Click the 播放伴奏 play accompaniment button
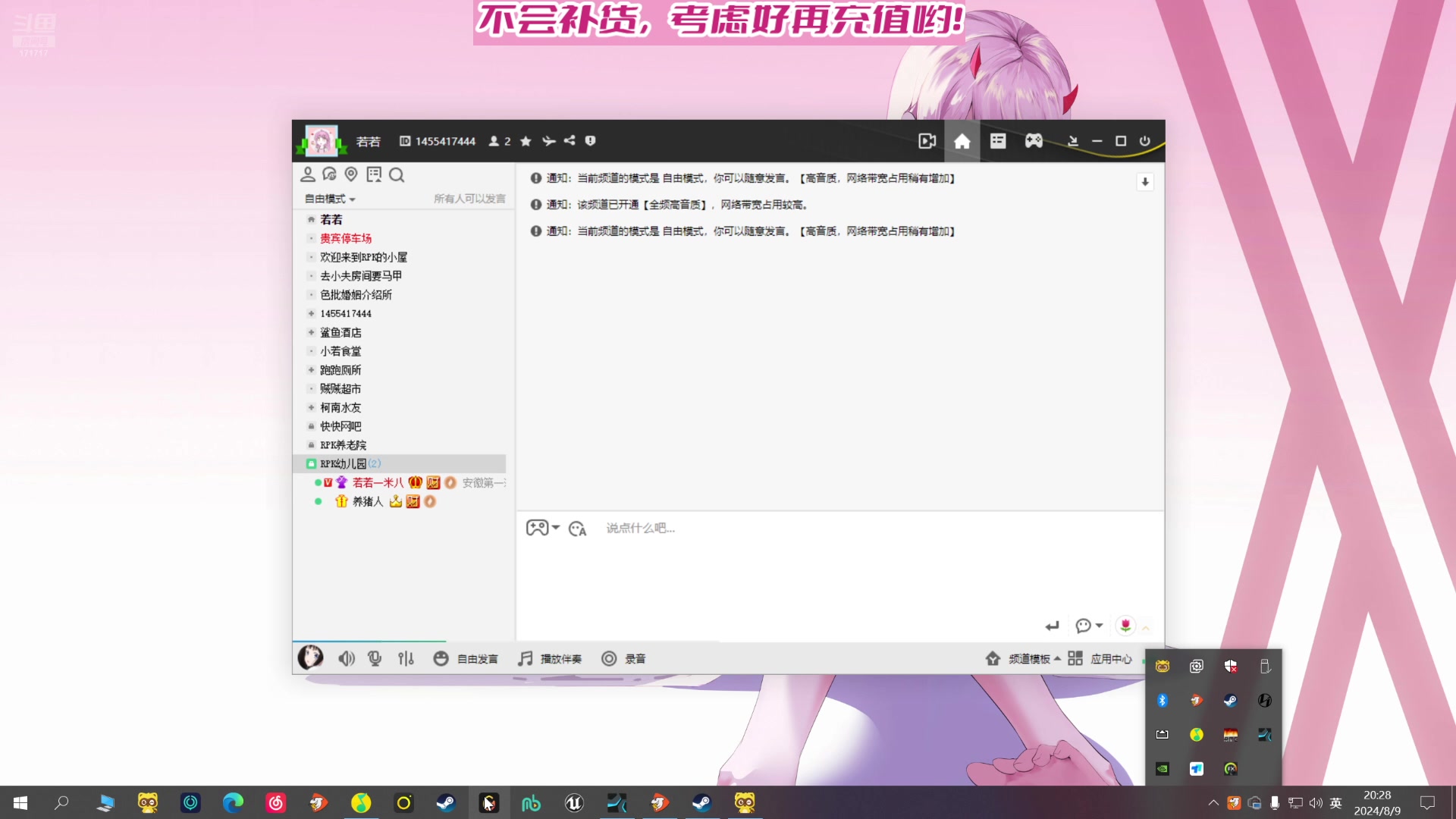The width and height of the screenshot is (1456, 819). tap(550, 659)
